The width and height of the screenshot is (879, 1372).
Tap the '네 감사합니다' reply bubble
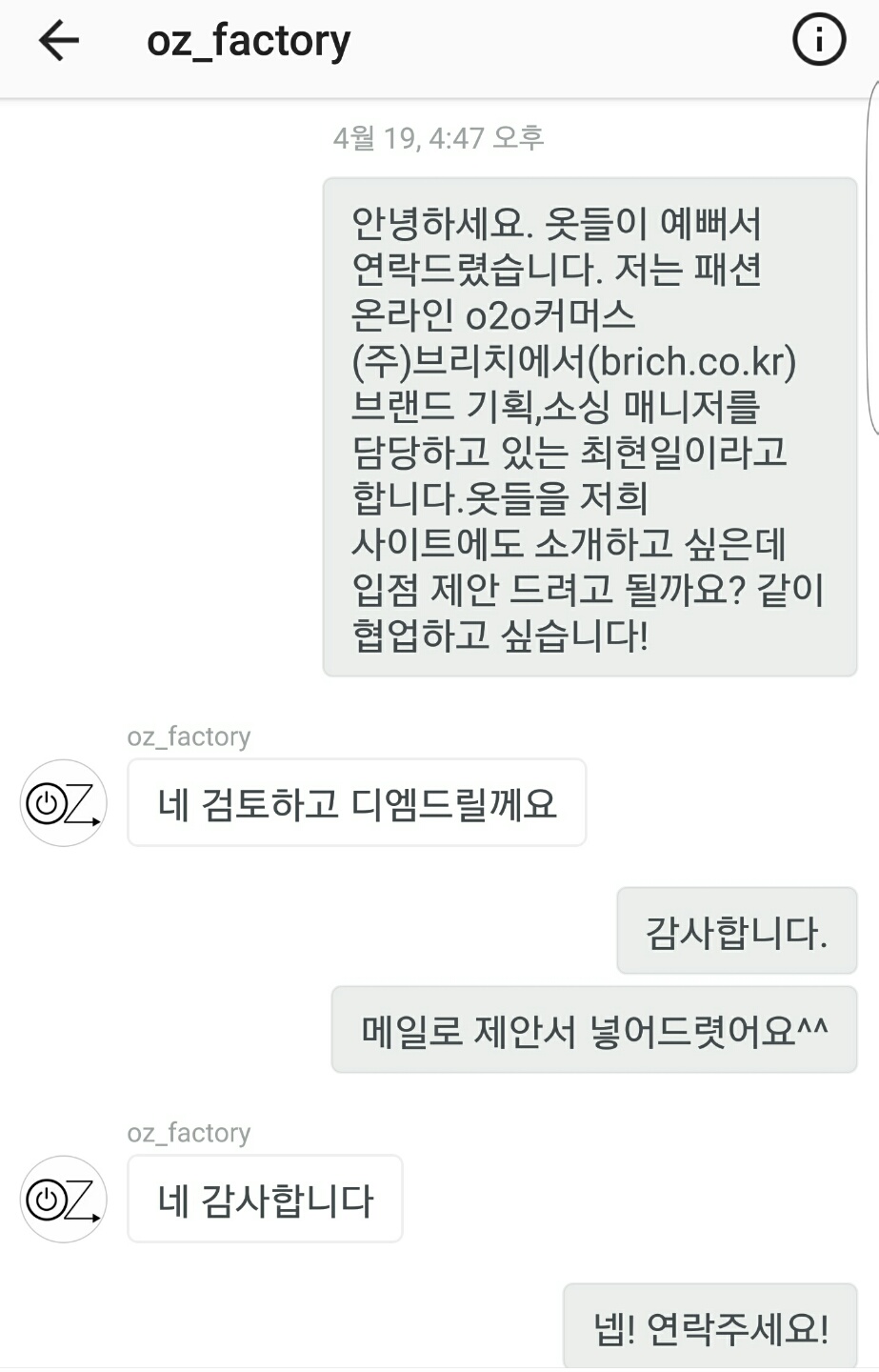point(265,1199)
